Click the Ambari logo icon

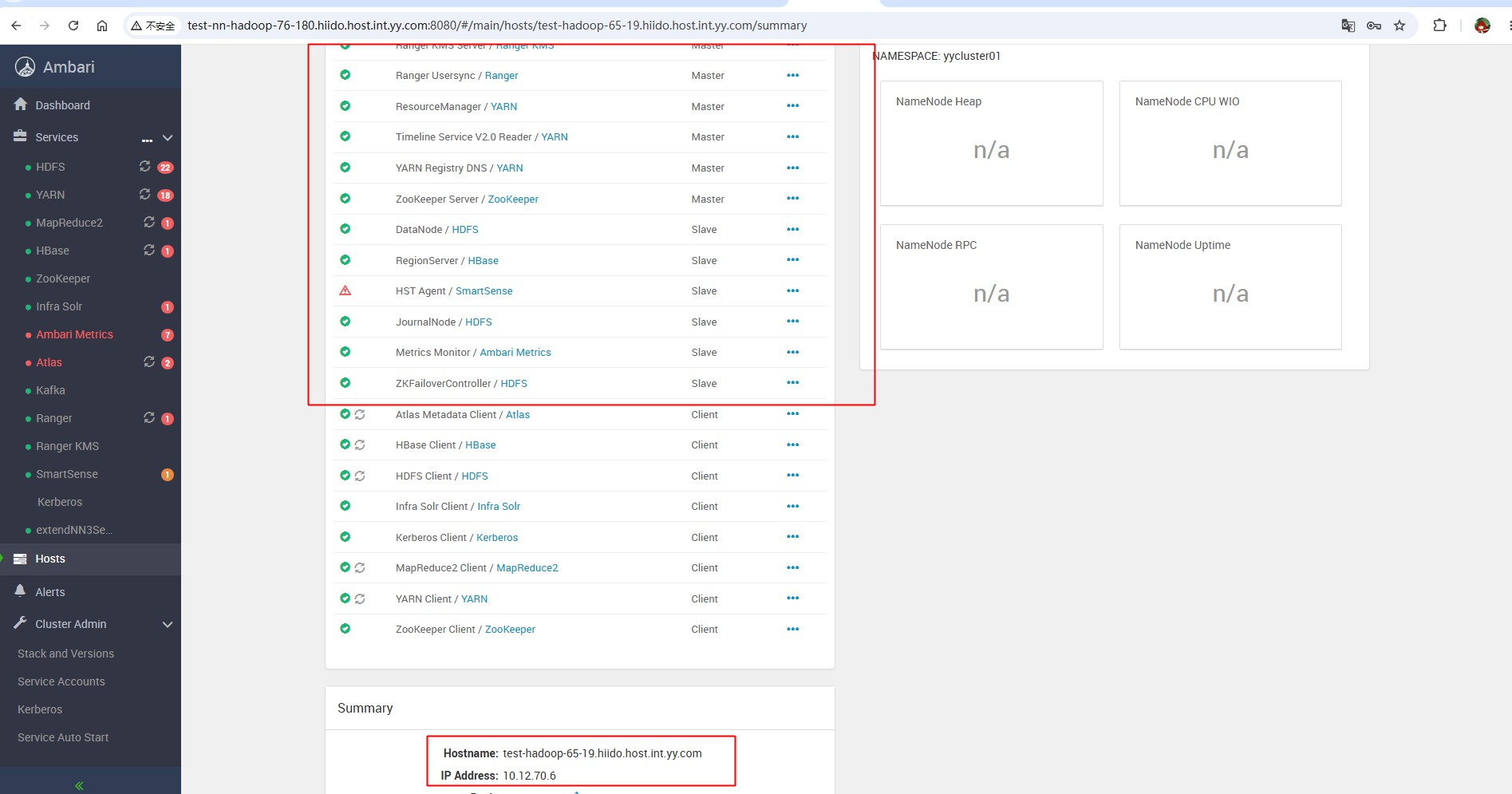pos(26,67)
